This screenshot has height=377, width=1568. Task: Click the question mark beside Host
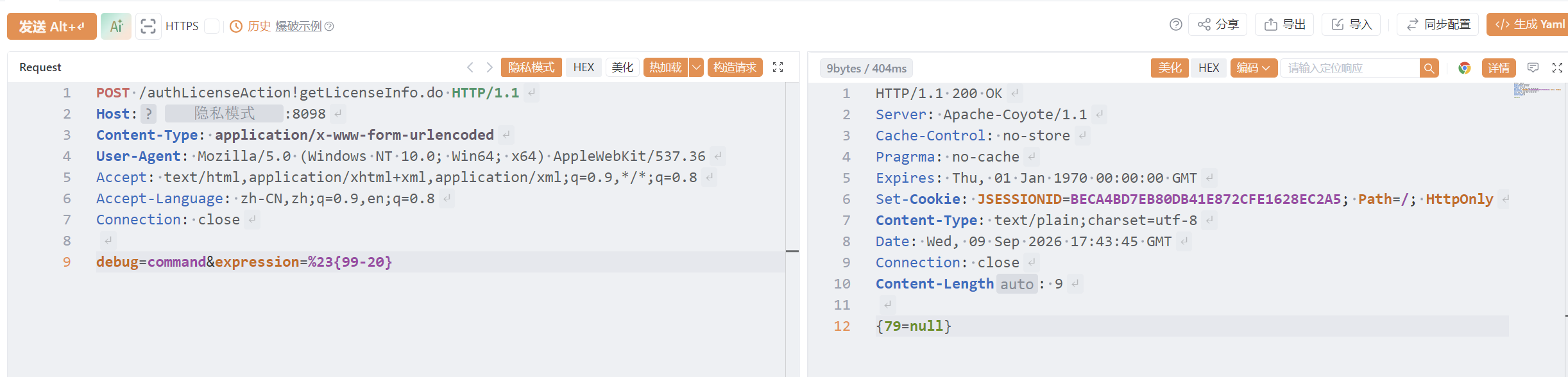click(149, 113)
